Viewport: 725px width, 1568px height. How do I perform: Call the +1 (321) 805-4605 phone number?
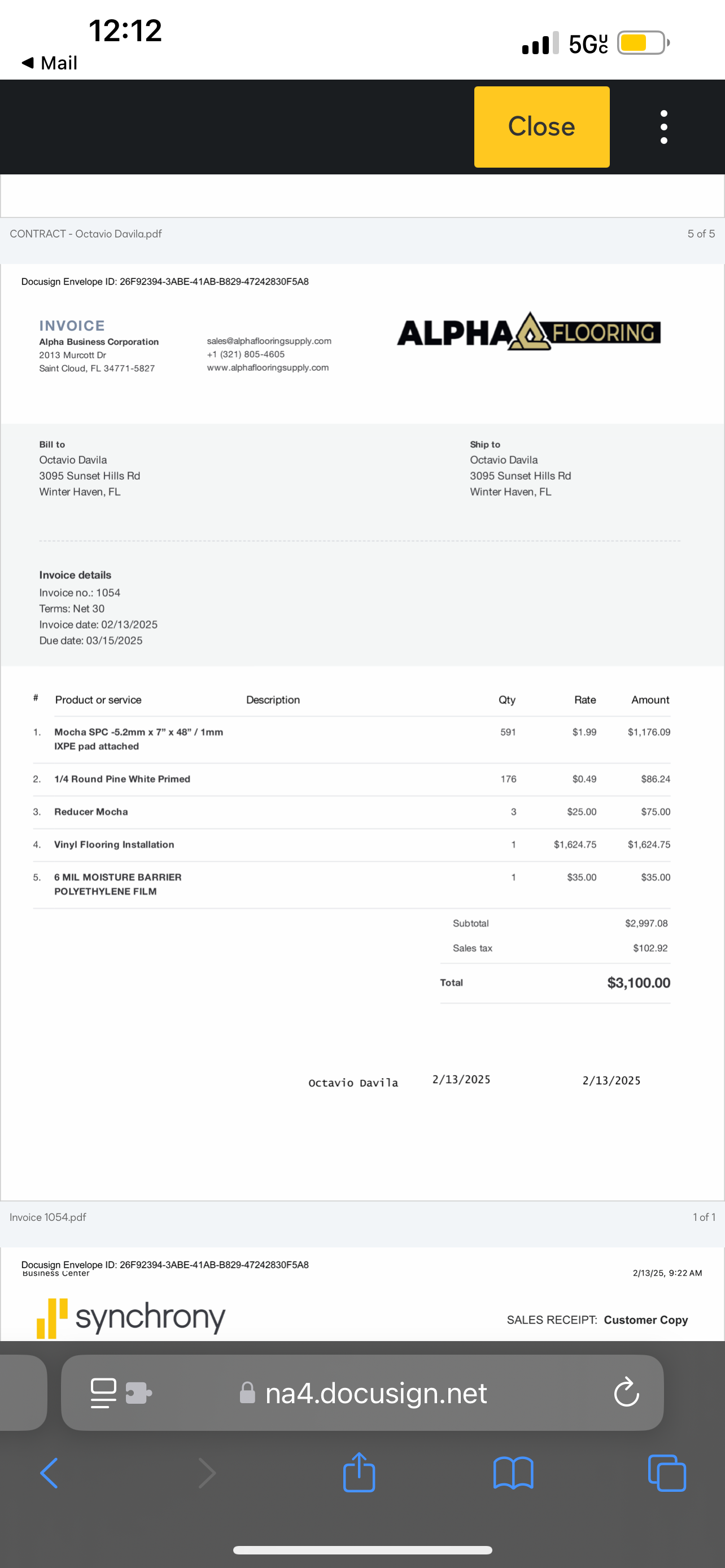click(246, 354)
